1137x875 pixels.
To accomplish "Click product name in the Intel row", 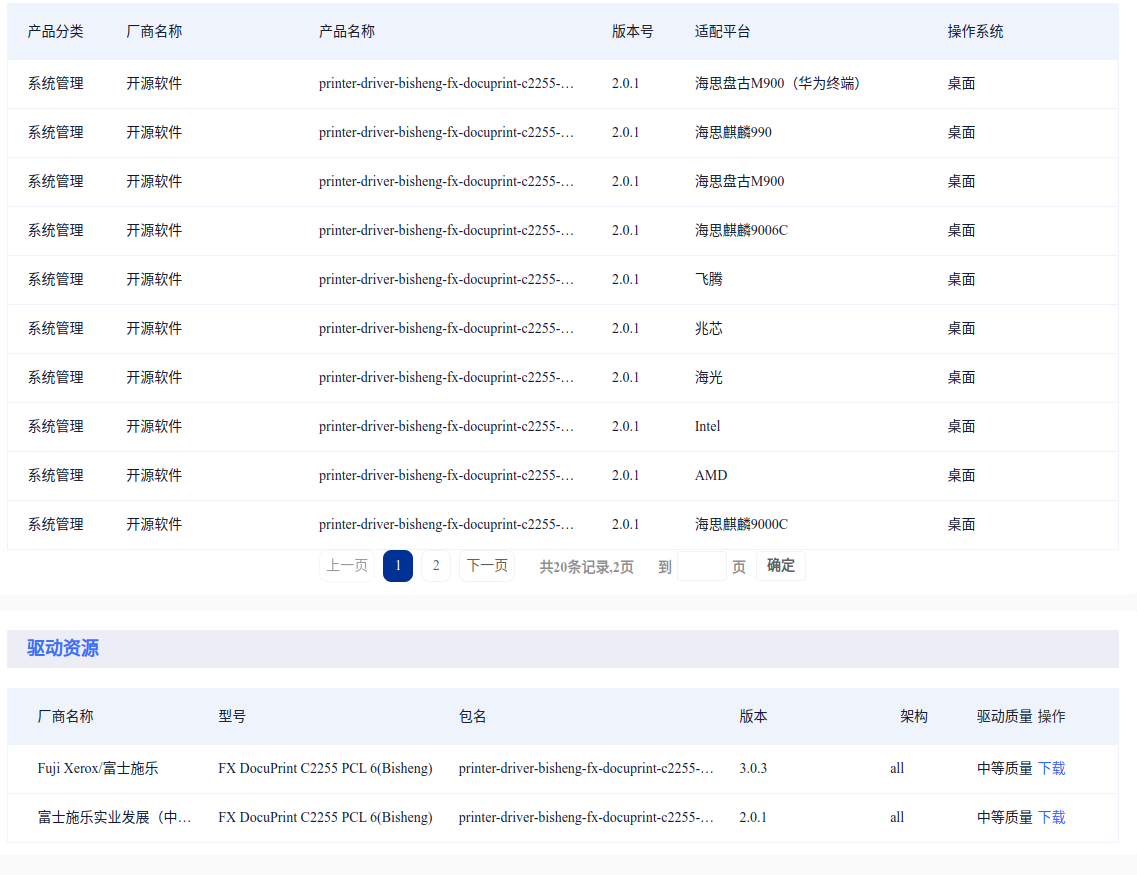I will [x=446, y=426].
